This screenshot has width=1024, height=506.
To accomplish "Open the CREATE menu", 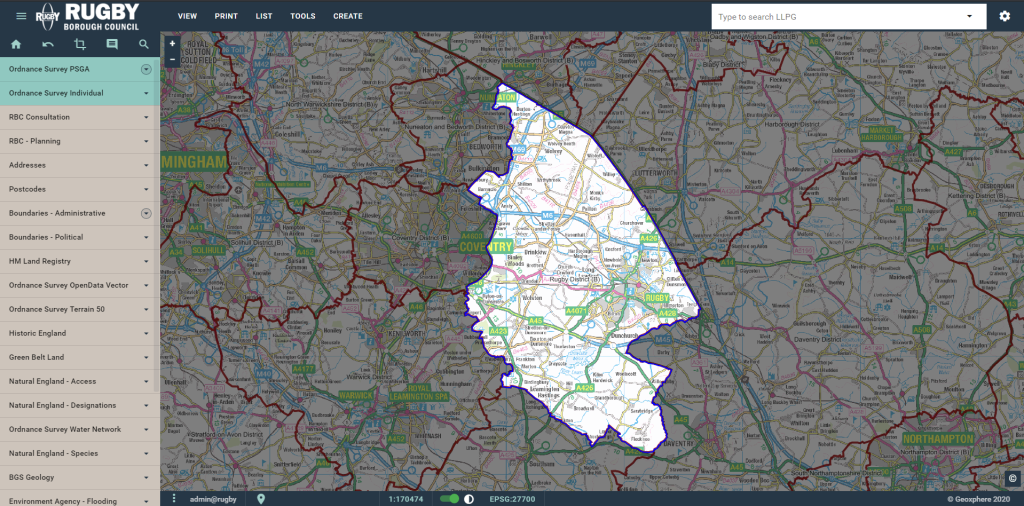I will tap(347, 16).
